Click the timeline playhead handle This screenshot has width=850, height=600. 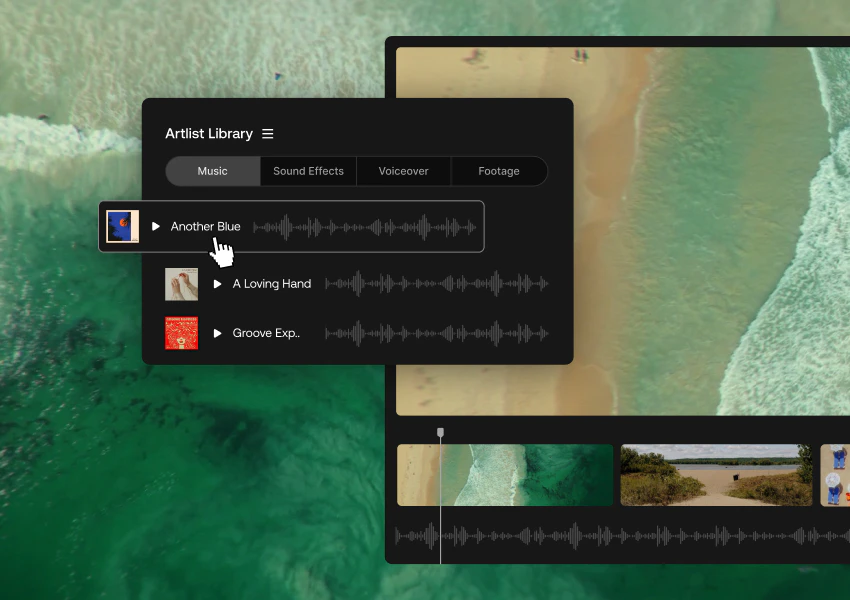[x=440, y=432]
